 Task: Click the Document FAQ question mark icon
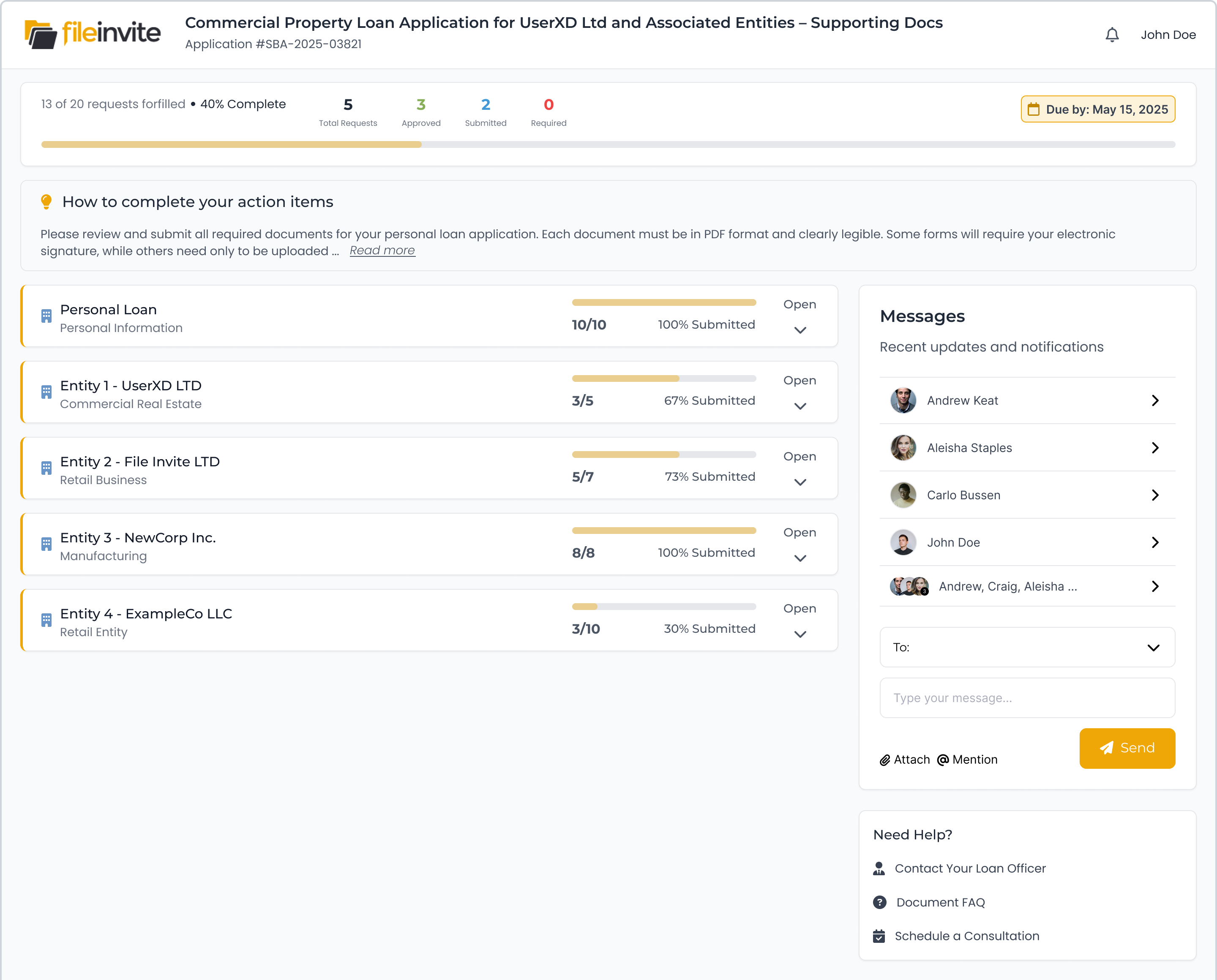(879, 902)
